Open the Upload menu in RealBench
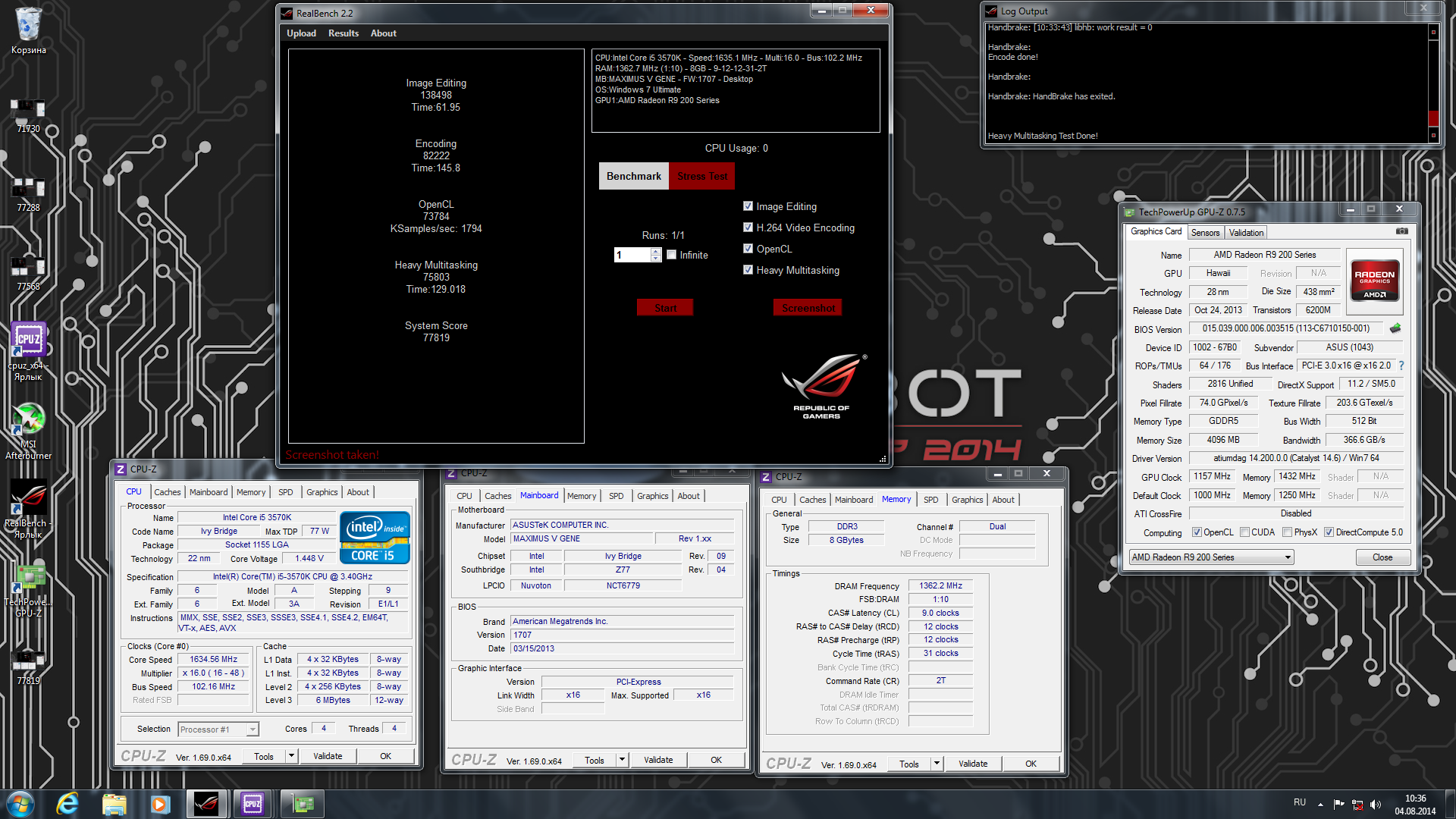Image resolution: width=1456 pixels, height=819 pixels. pos(301,33)
